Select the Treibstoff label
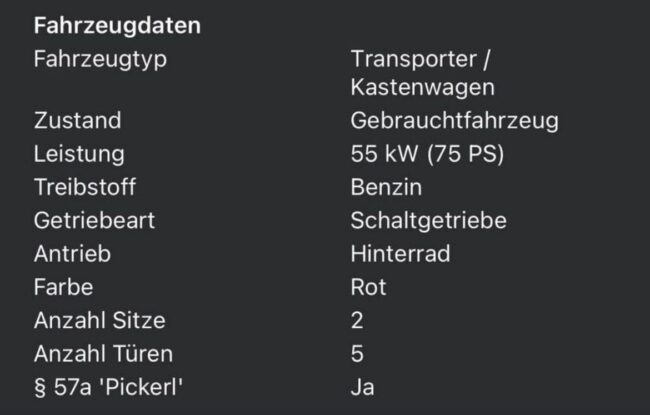The image size is (650, 415). pos(85,187)
